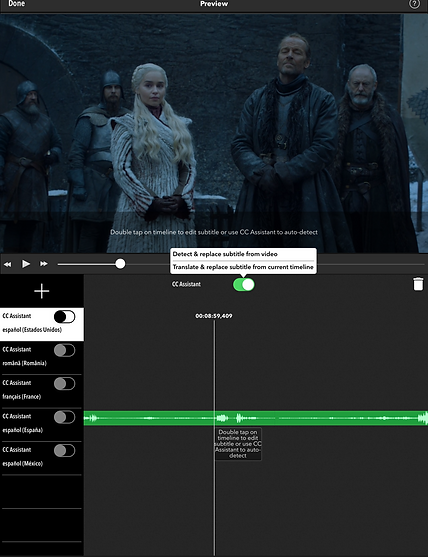Toggle CC Assistant for español (México)
The width and height of the screenshot is (428, 557).
64,450
